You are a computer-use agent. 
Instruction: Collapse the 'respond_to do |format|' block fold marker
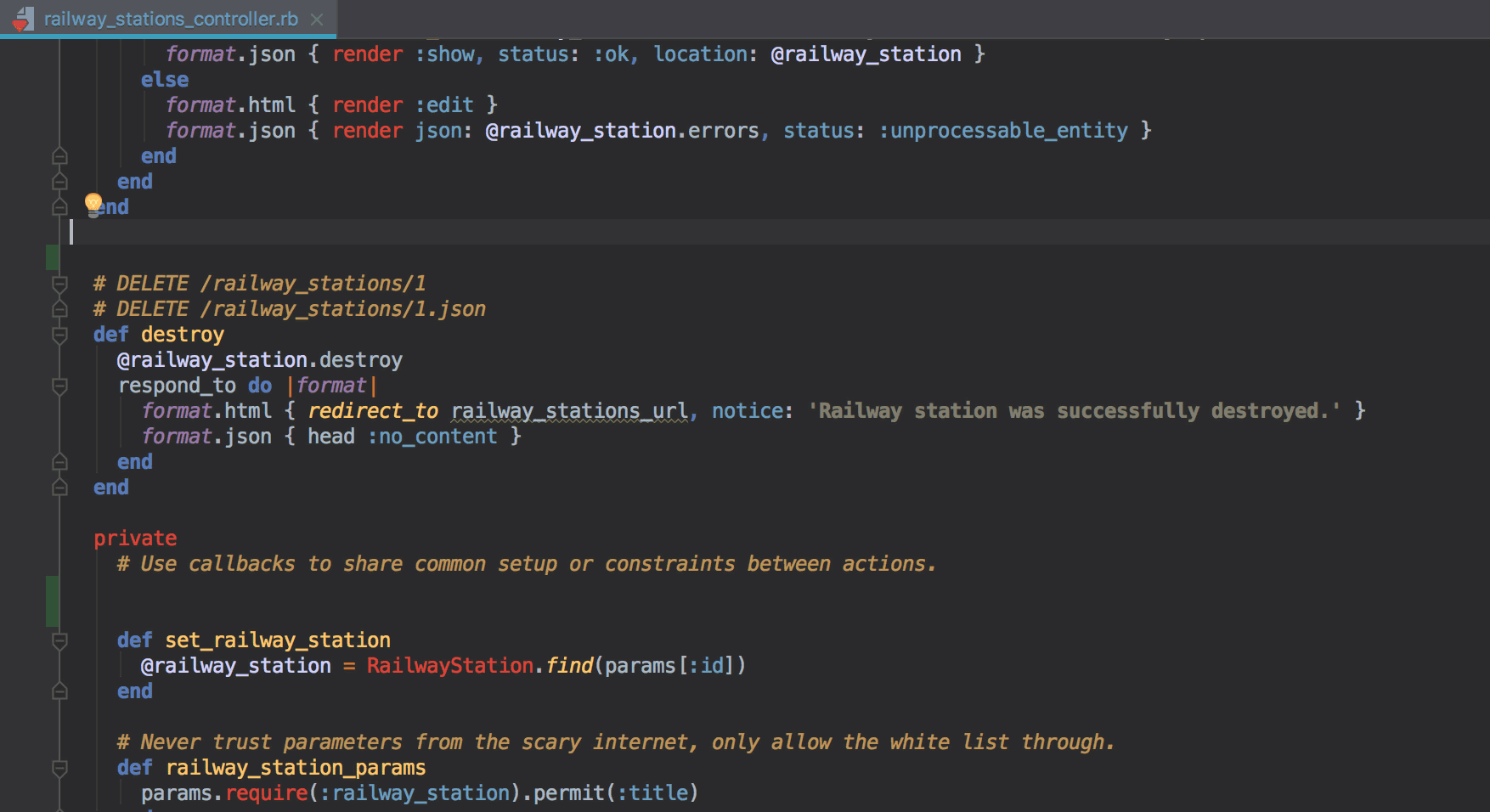(x=59, y=386)
